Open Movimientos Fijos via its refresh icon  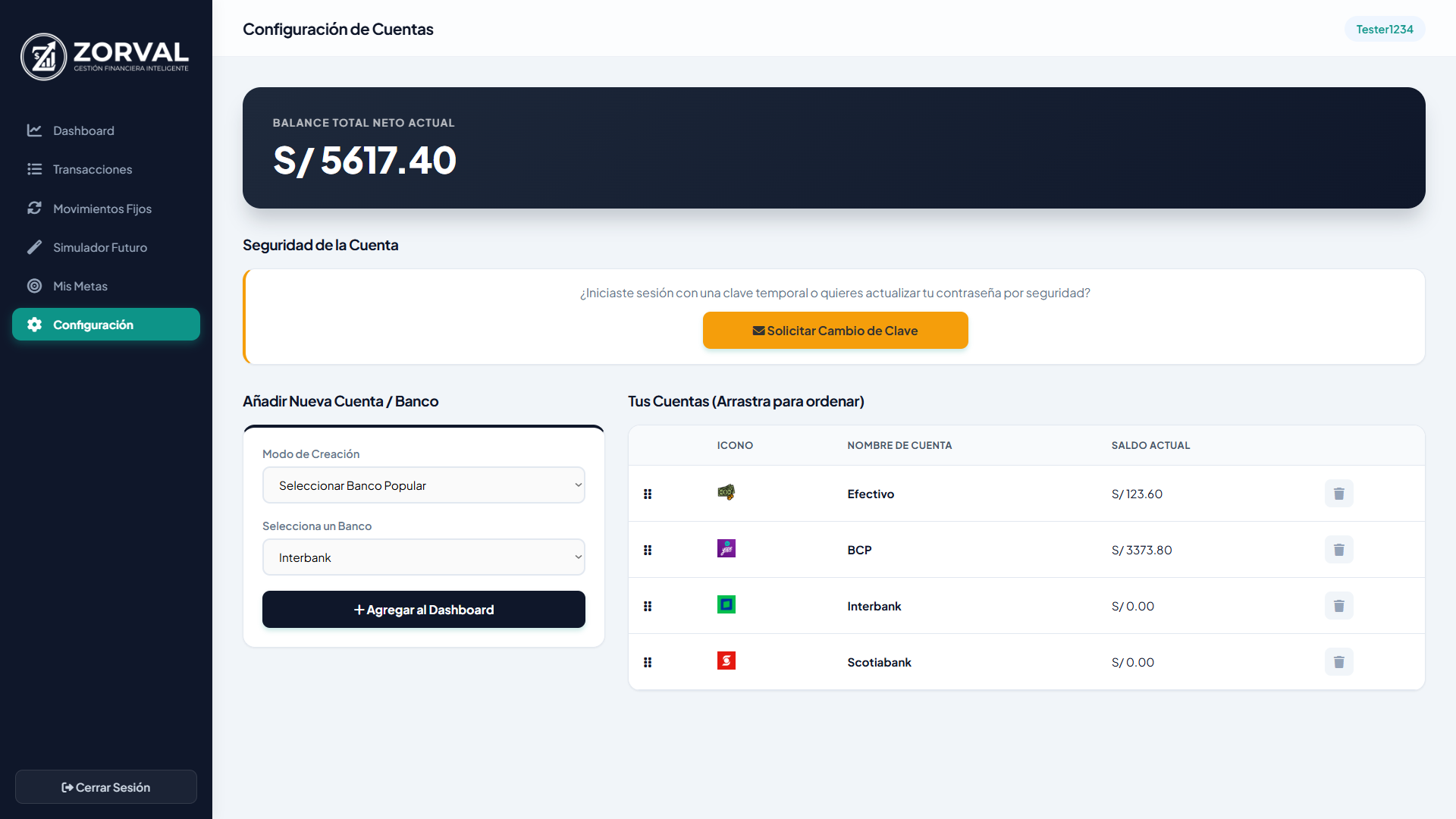click(35, 208)
